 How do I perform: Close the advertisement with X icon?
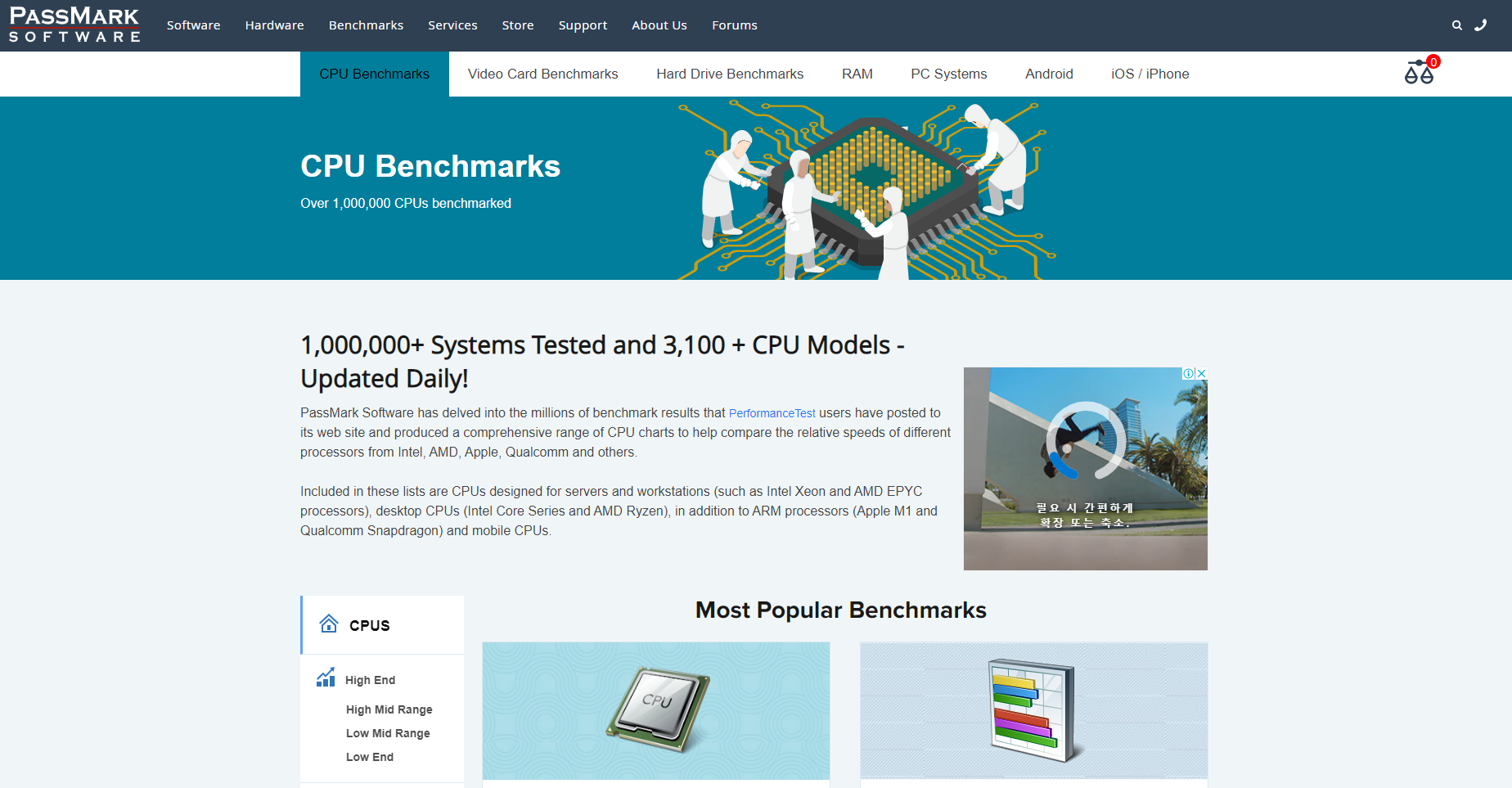(x=1201, y=373)
